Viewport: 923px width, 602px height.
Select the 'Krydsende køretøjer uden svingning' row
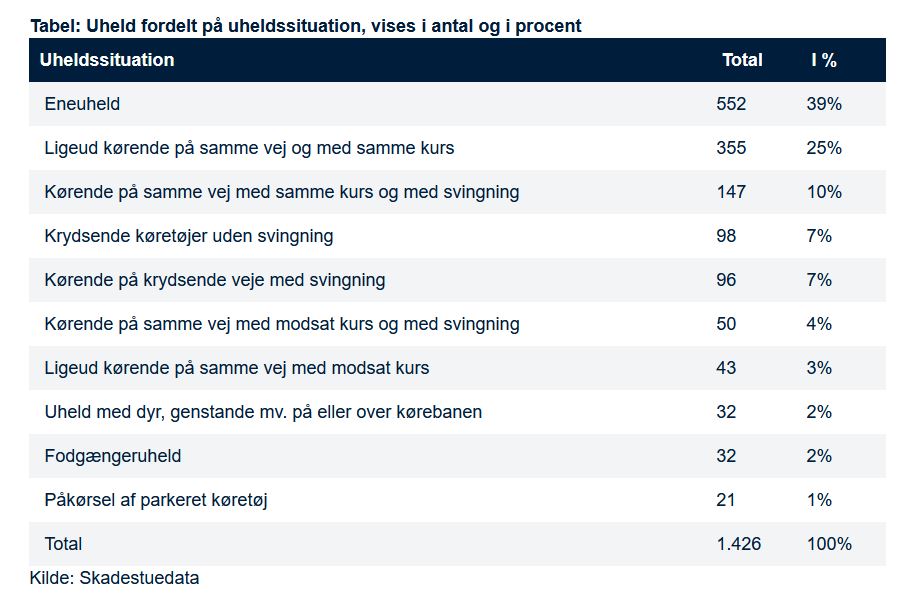coord(189,236)
